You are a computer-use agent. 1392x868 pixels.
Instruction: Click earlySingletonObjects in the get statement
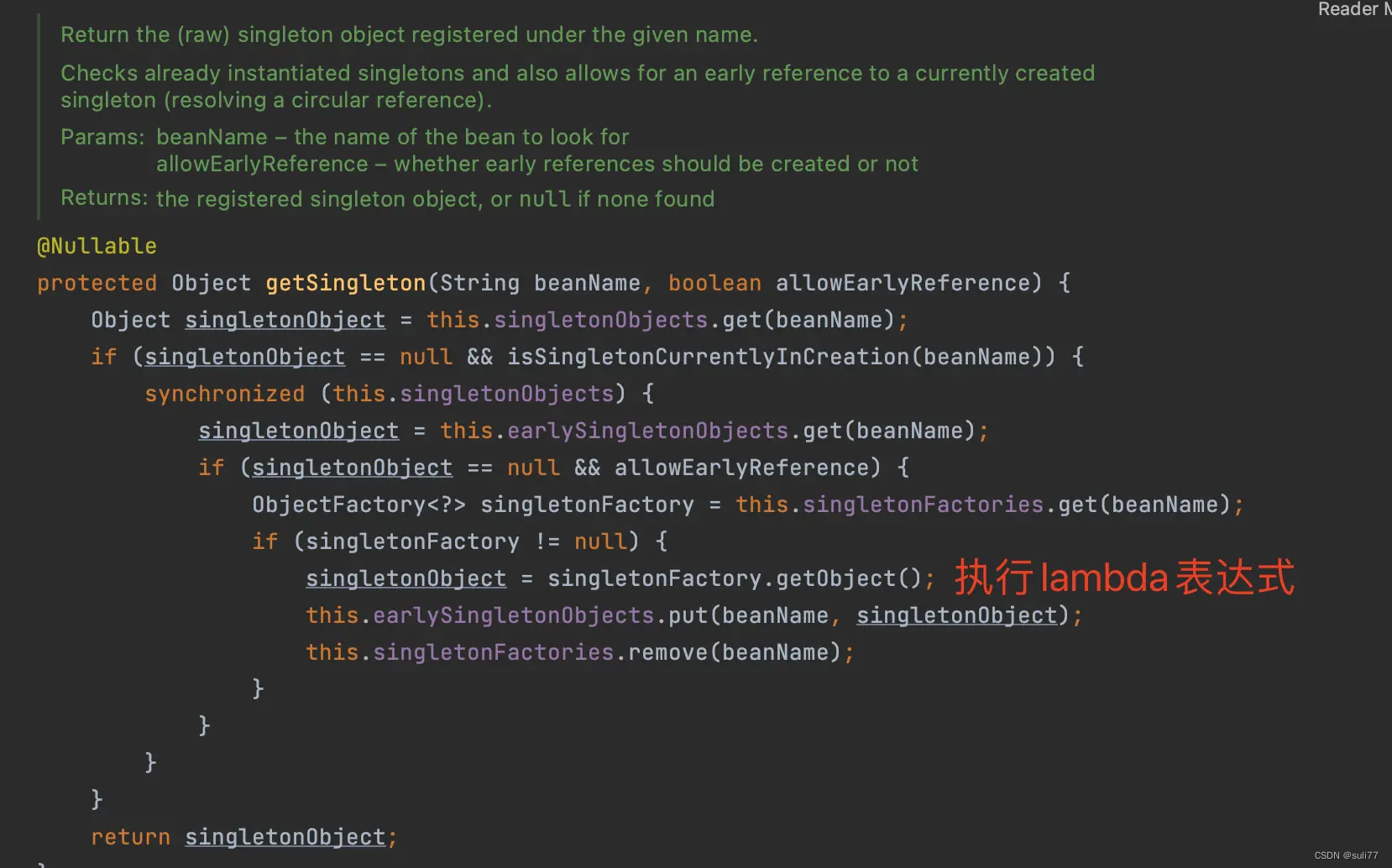[647, 431]
